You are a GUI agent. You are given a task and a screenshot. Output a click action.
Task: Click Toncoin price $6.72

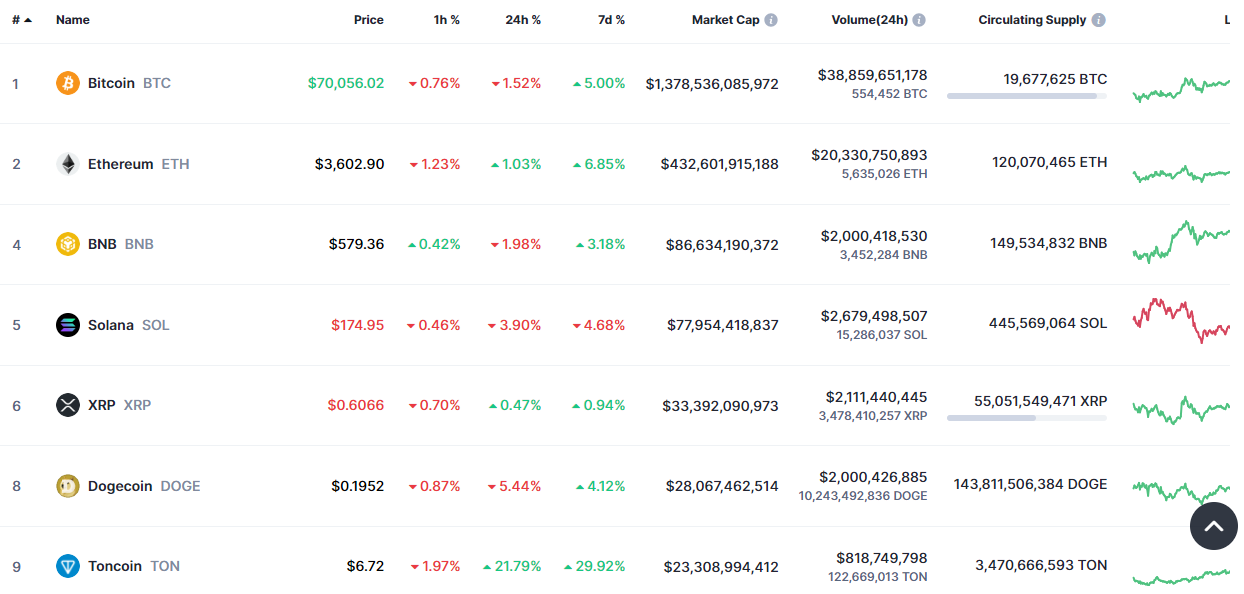click(365, 566)
